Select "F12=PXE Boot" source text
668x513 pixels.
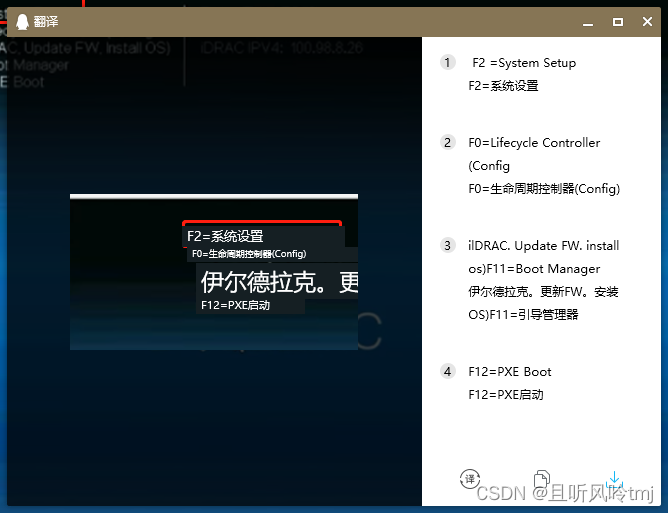tap(510, 372)
